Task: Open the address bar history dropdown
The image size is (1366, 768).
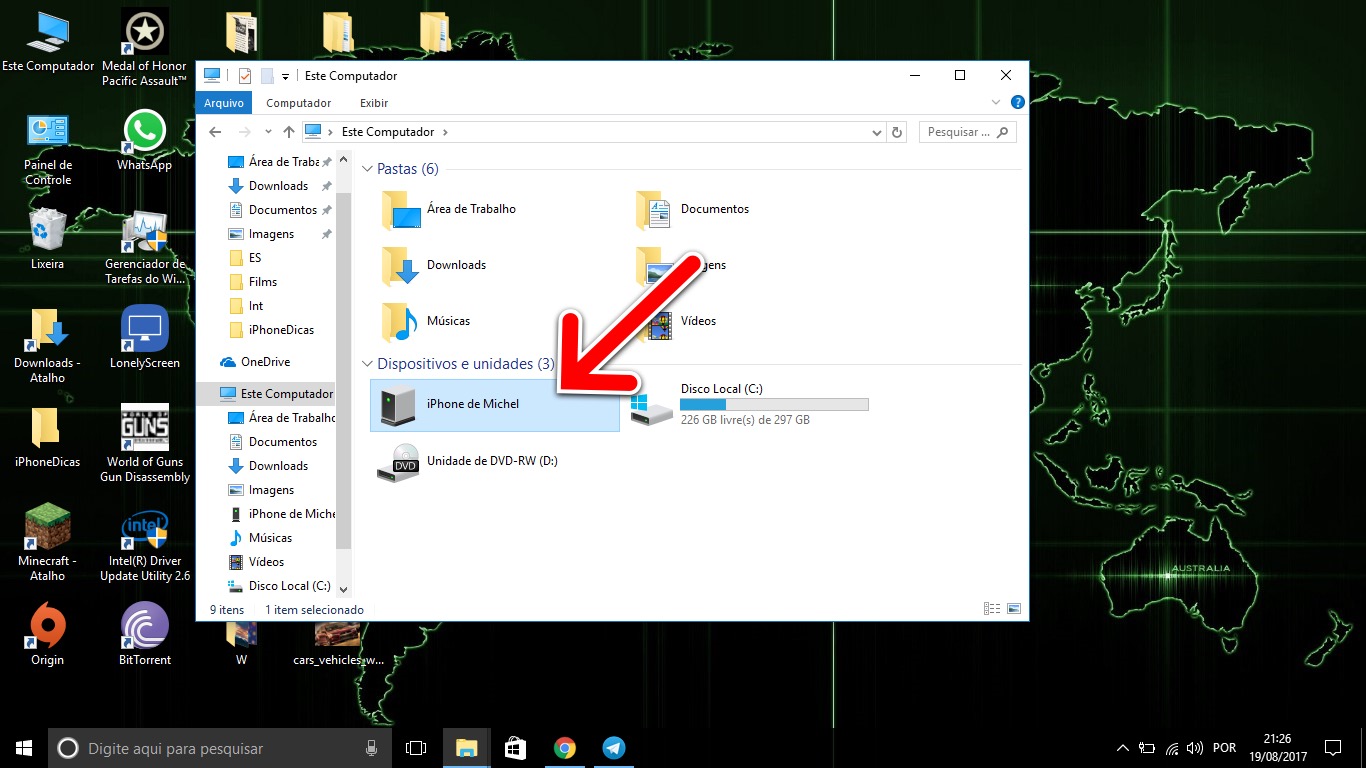Action: pyautogui.click(x=877, y=132)
